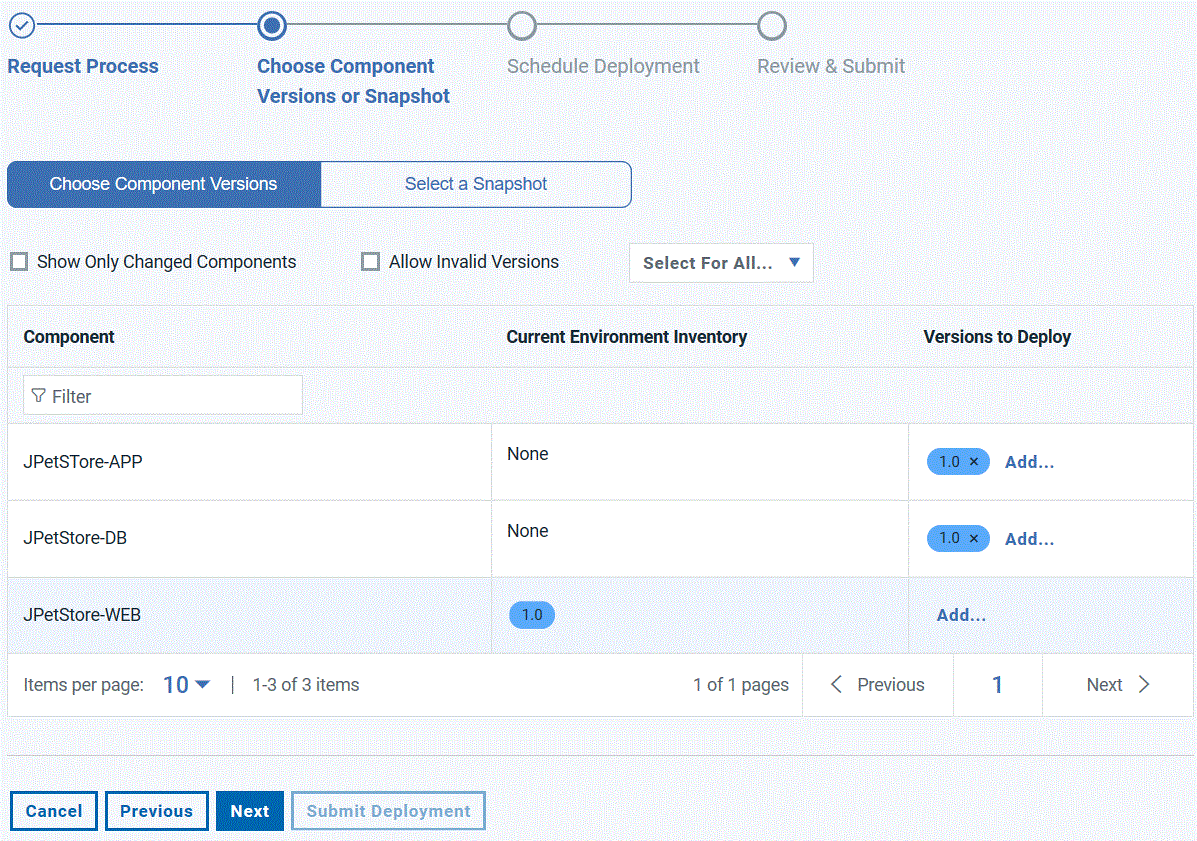
Task: Check Allow Invalid Versions
Action: 371,262
